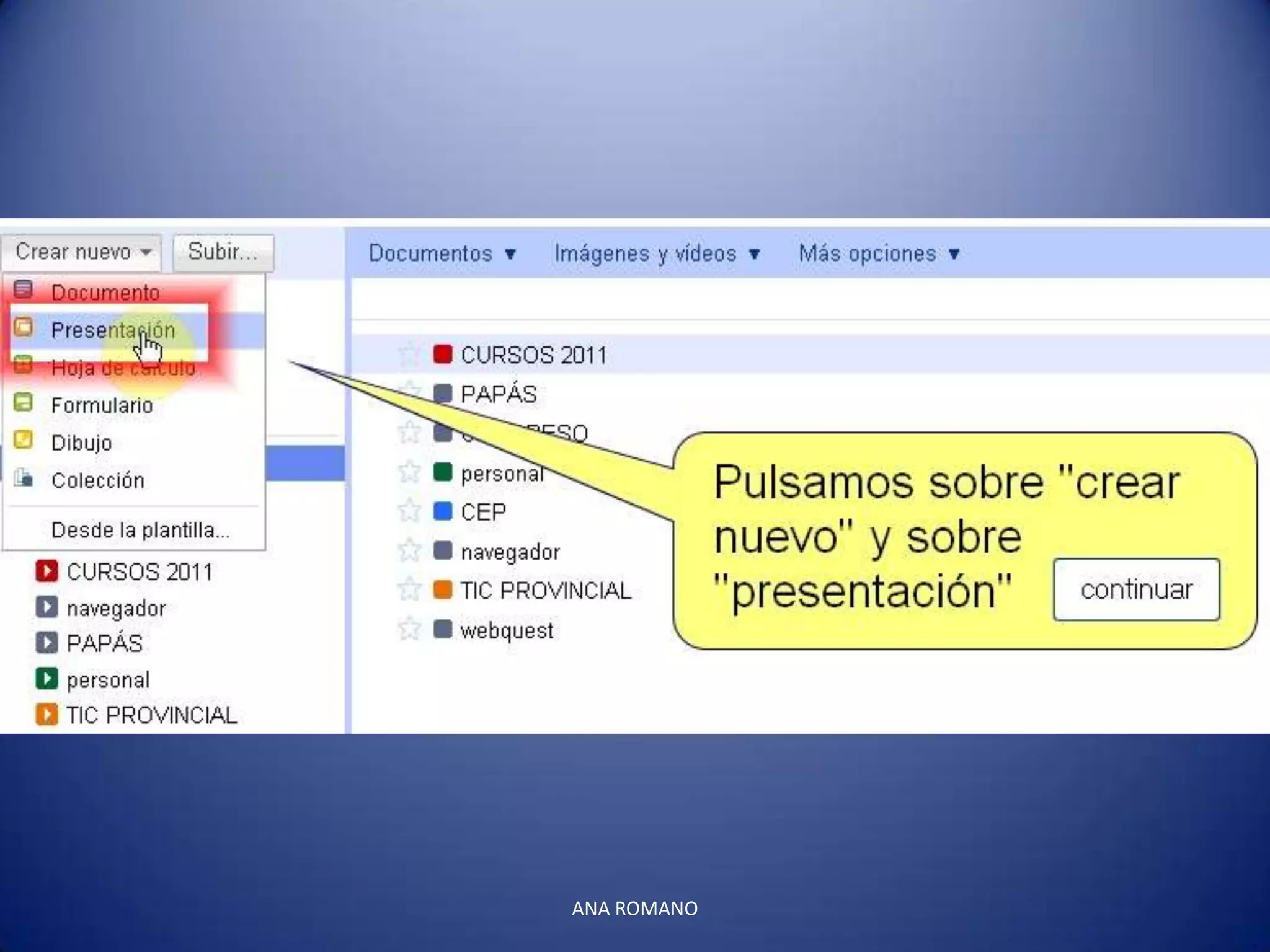Click the Subir button
The width and height of the screenshot is (1270, 952).
pos(223,252)
